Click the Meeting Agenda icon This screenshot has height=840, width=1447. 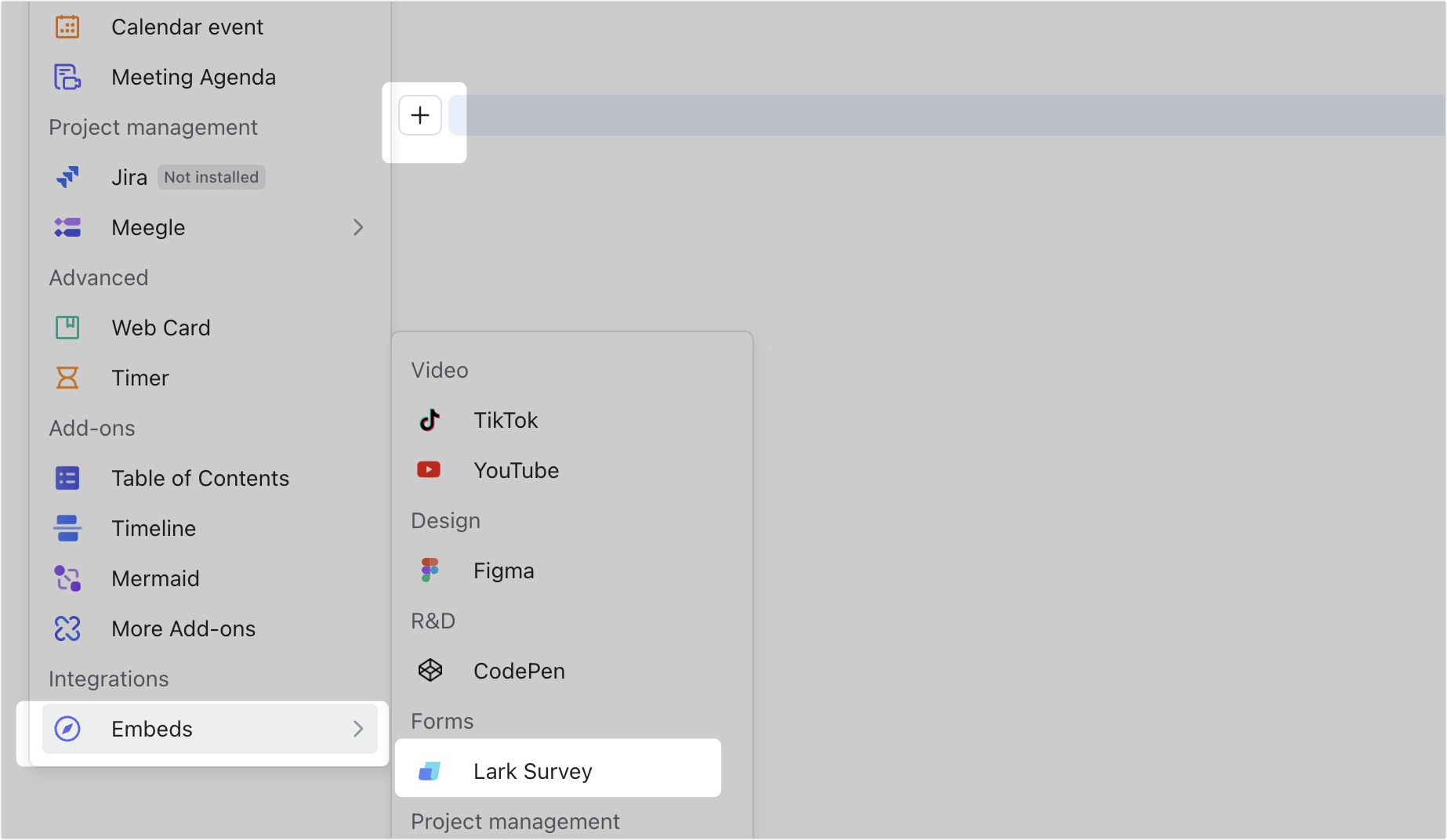(67, 77)
